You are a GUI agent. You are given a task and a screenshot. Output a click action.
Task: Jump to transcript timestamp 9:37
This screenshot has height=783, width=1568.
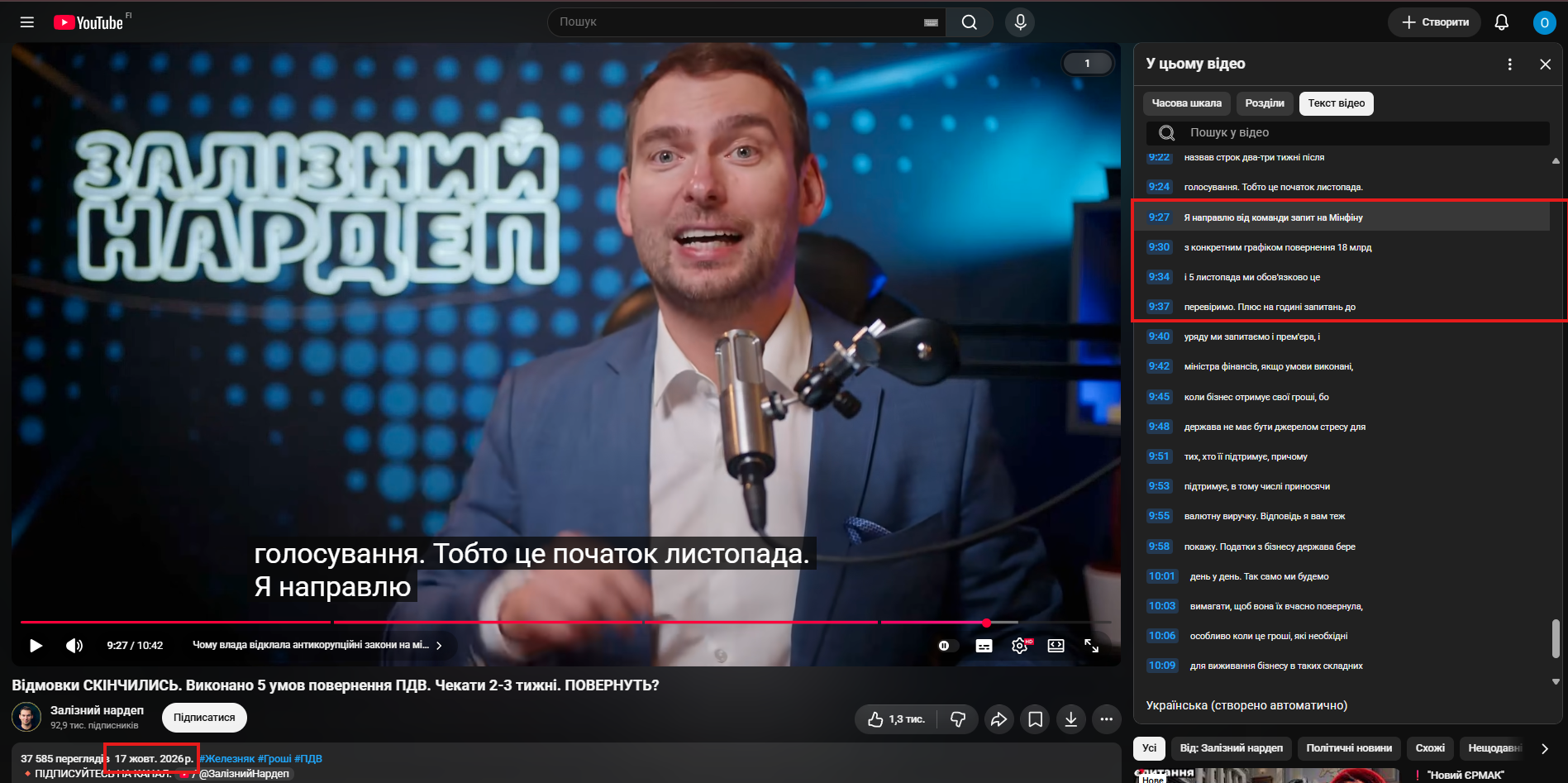[1159, 307]
